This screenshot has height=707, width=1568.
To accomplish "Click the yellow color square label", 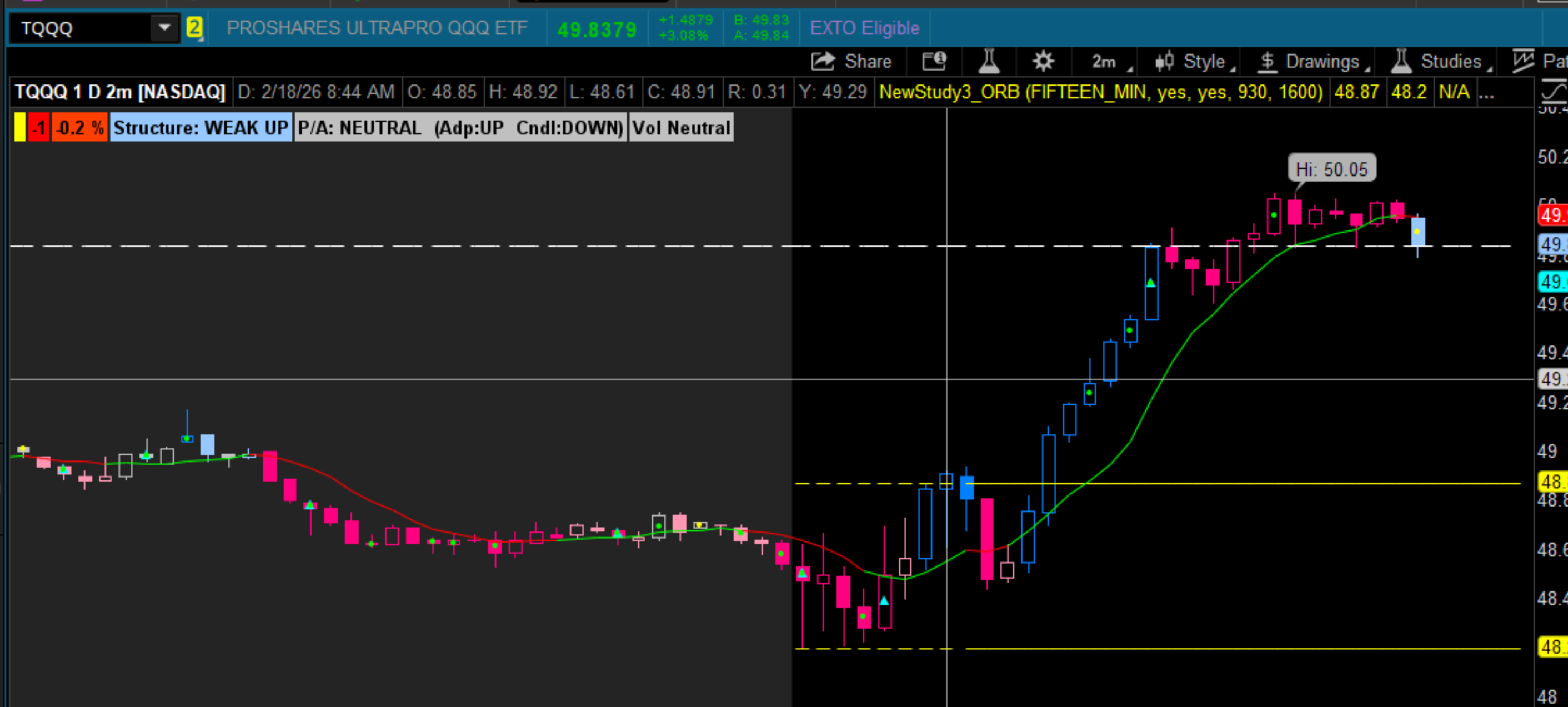I will [x=20, y=128].
